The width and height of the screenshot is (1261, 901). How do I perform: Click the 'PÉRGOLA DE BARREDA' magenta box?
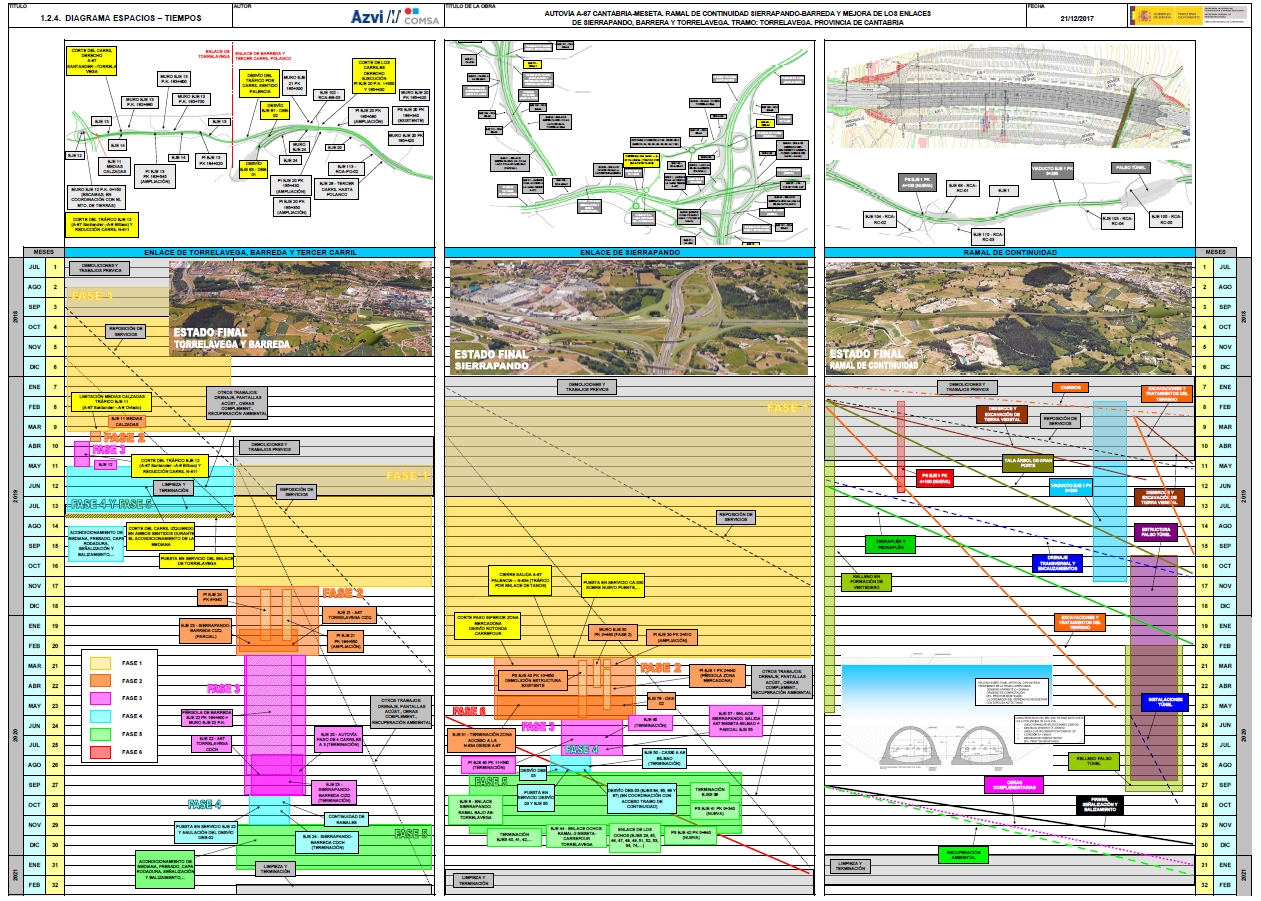208,716
